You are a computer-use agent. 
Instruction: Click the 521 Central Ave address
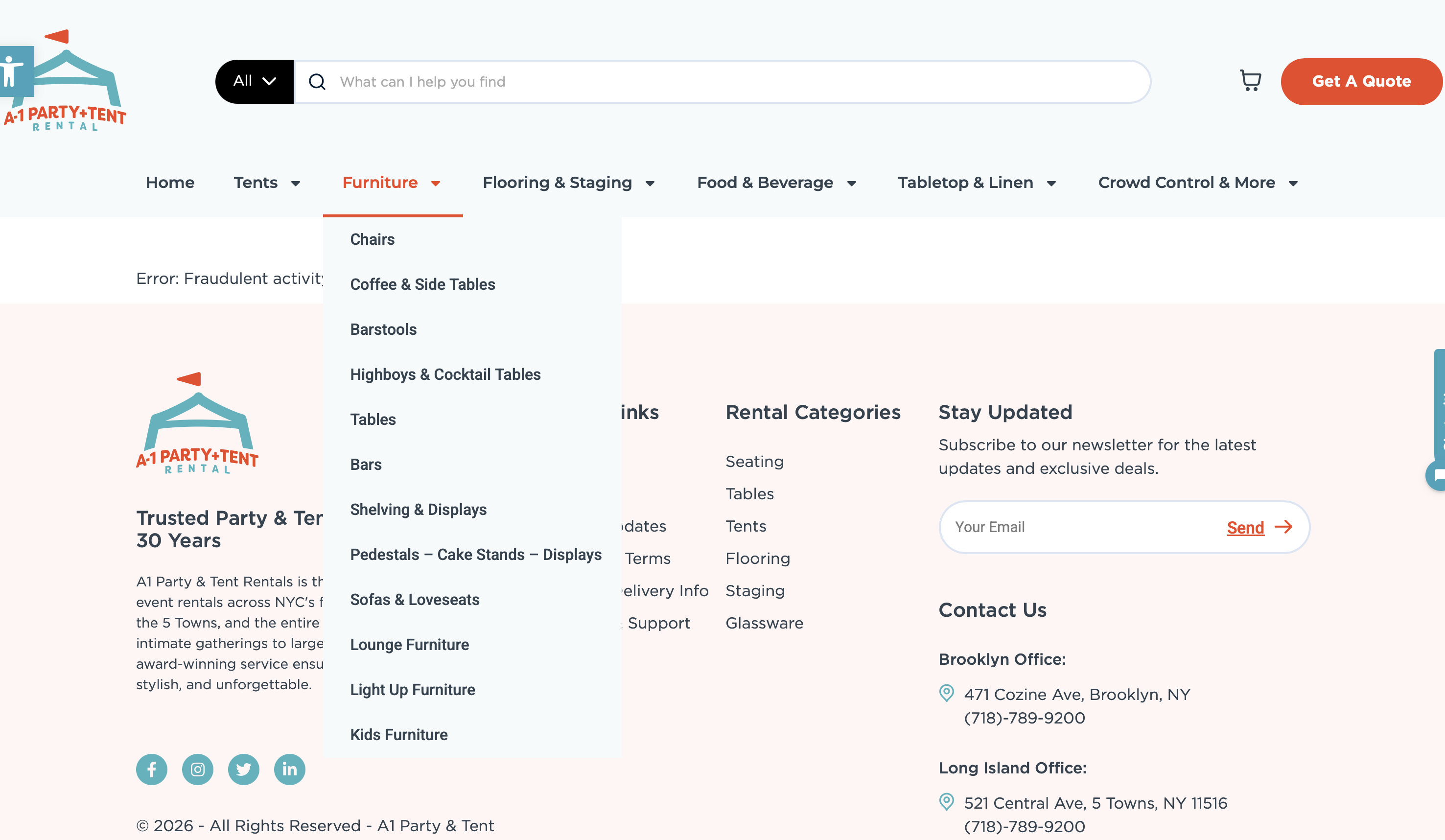1095,803
